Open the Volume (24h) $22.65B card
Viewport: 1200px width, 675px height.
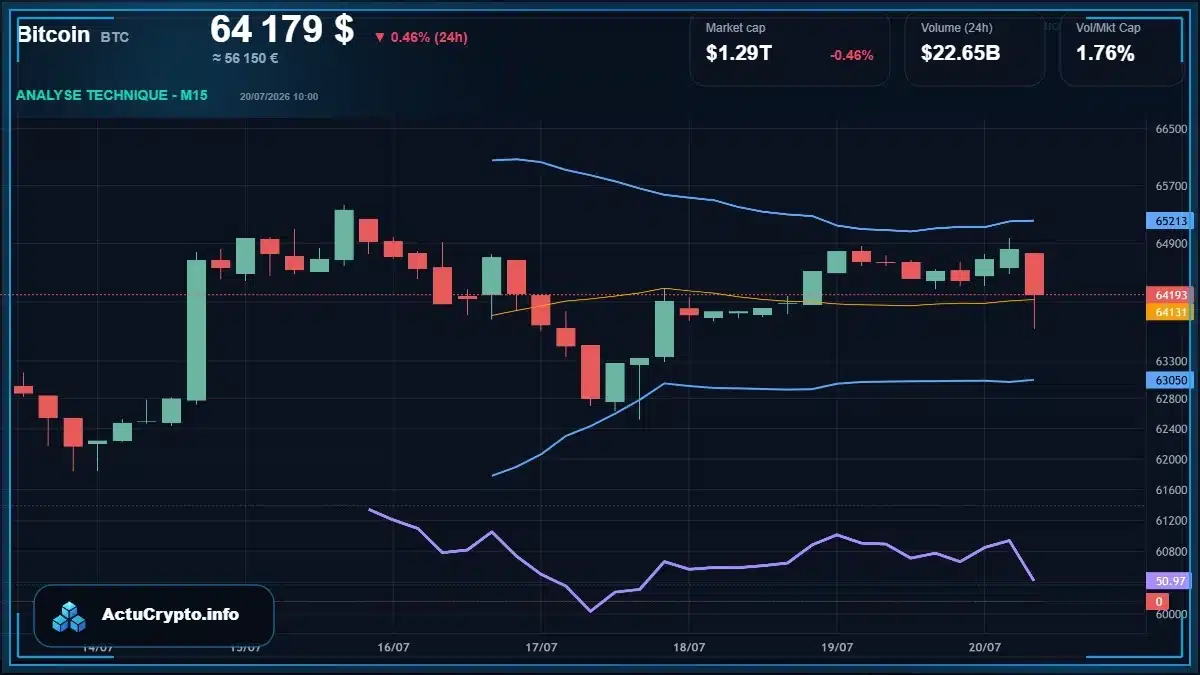click(975, 48)
